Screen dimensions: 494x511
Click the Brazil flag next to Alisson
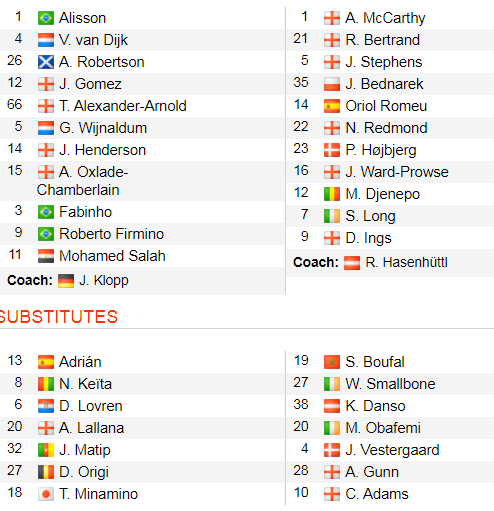click(46, 18)
